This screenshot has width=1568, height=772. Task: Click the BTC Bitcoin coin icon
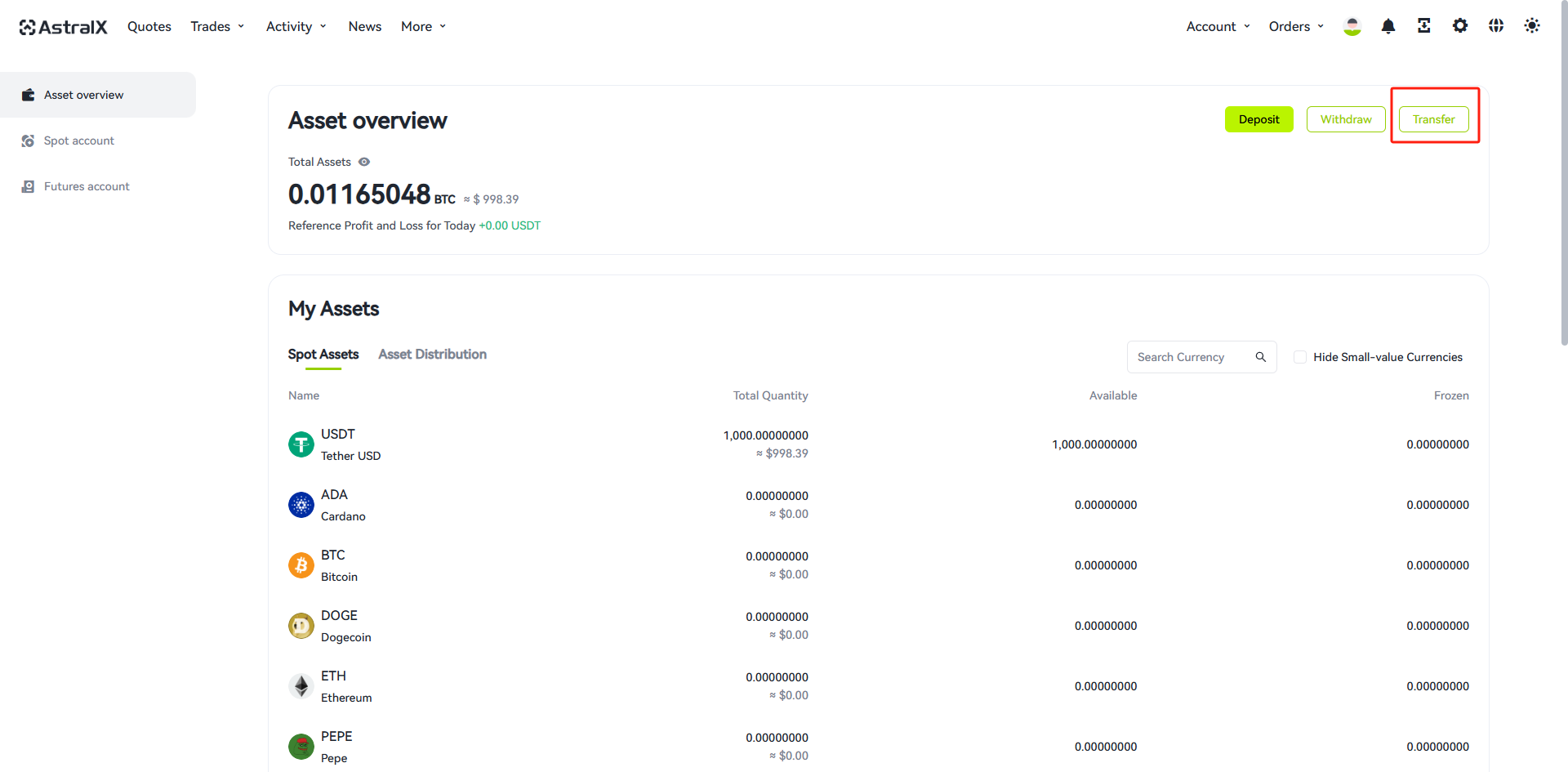coord(301,565)
